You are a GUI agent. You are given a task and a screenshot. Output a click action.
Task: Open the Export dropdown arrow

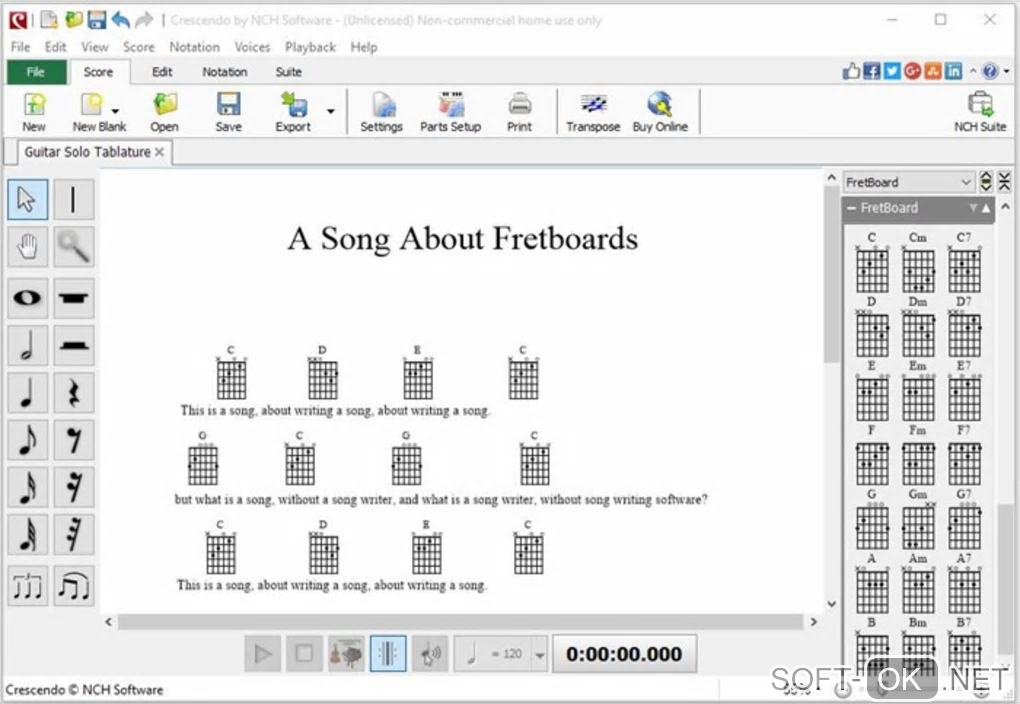pyautogui.click(x=330, y=111)
